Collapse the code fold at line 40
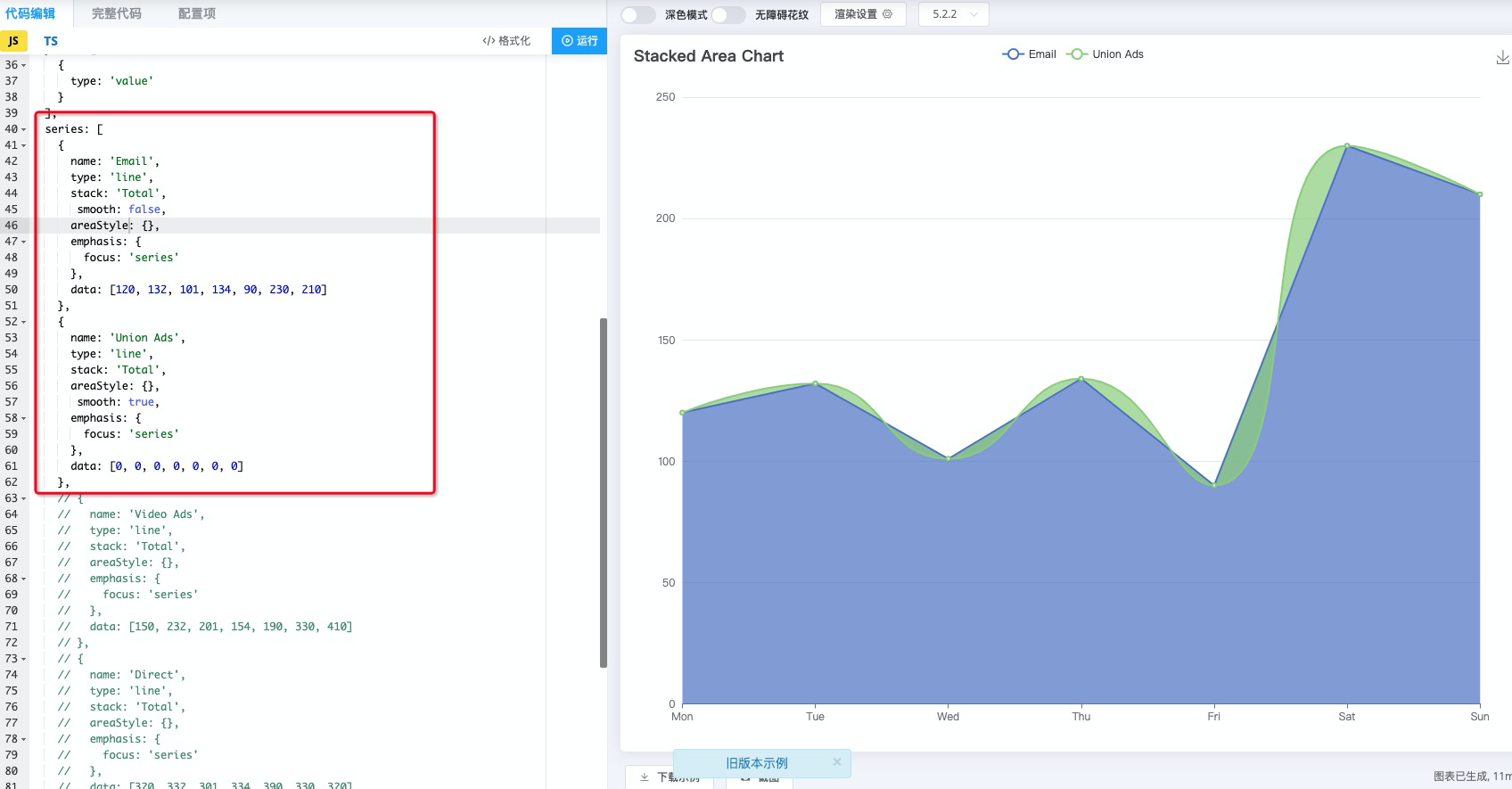Image resolution: width=1512 pixels, height=789 pixels. coord(23,129)
